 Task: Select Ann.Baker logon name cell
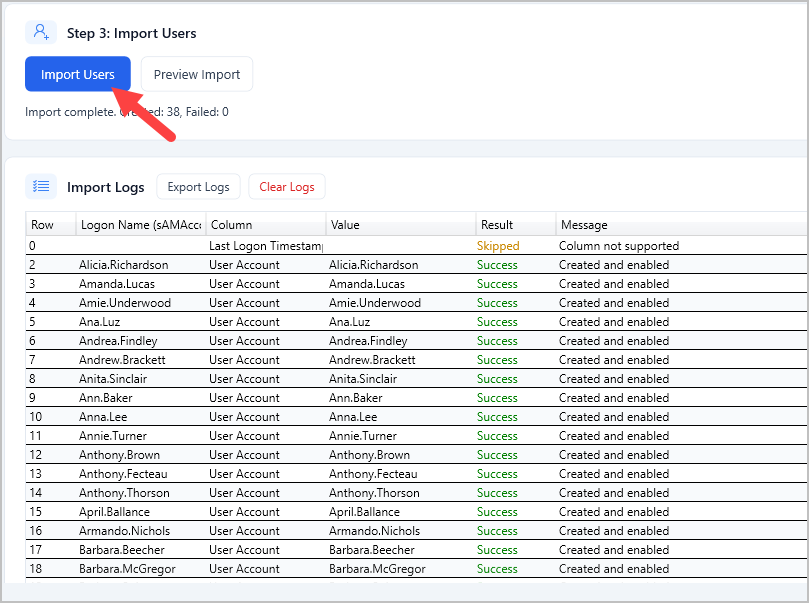[x=106, y=398]
